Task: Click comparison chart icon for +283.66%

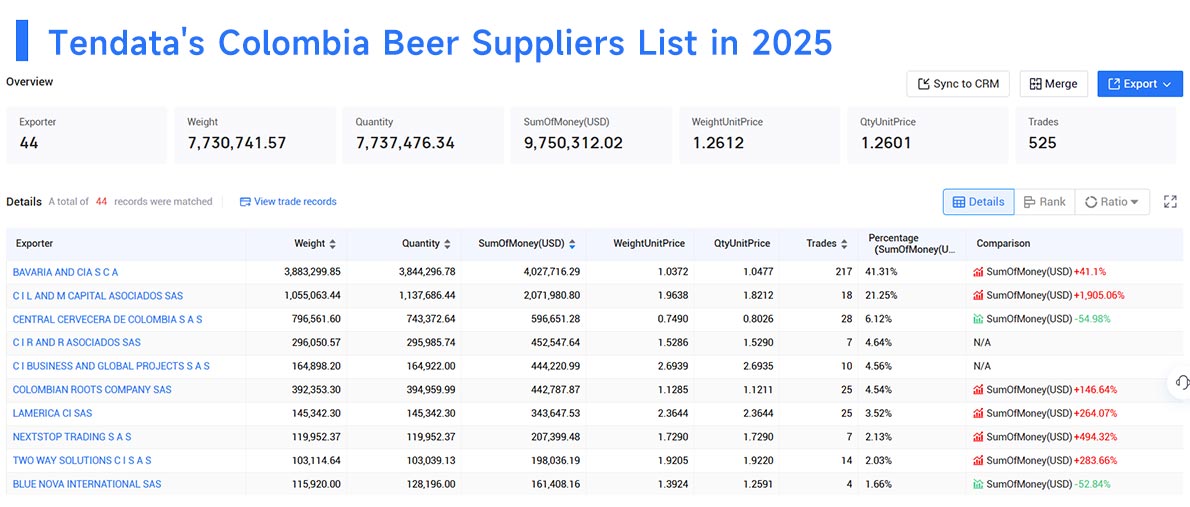Action: pyautogui.click(x=978, y=460)
